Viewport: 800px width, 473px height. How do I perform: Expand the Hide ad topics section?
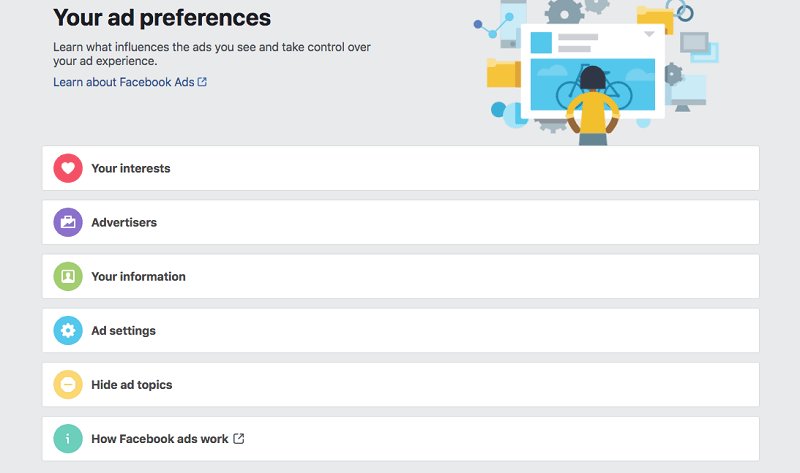pos(401,385)
